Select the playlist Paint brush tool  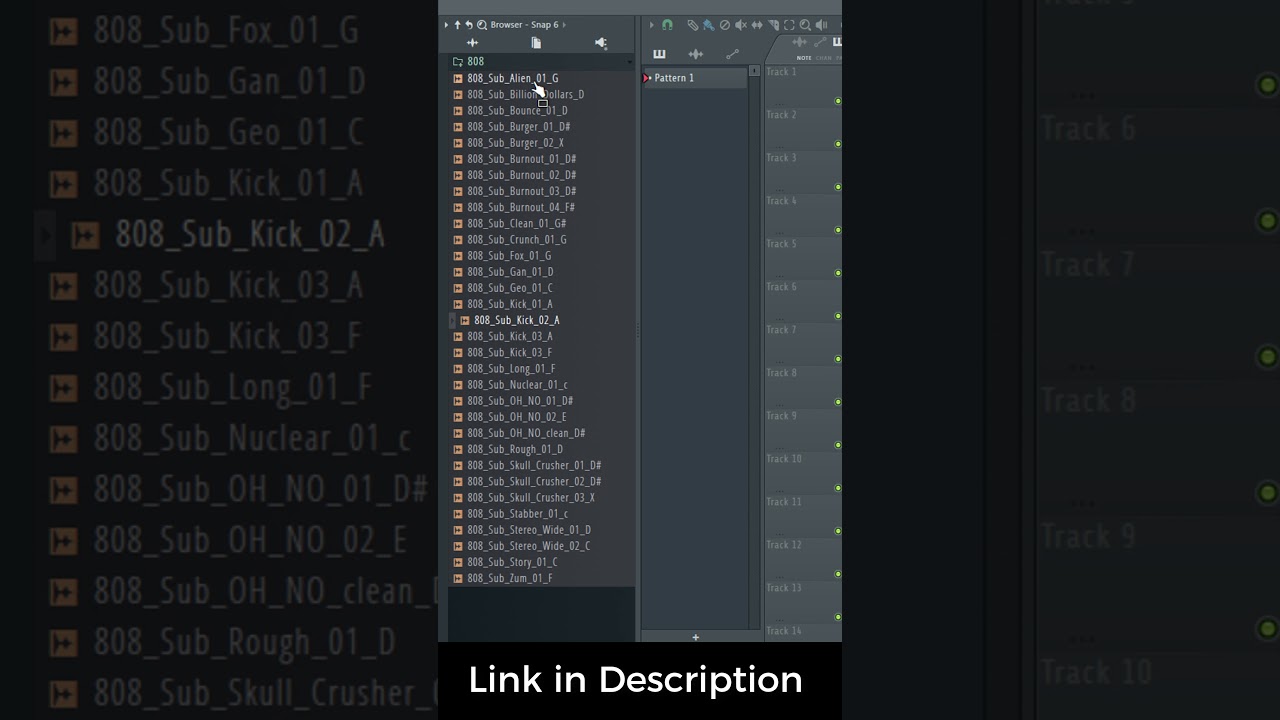708,25
